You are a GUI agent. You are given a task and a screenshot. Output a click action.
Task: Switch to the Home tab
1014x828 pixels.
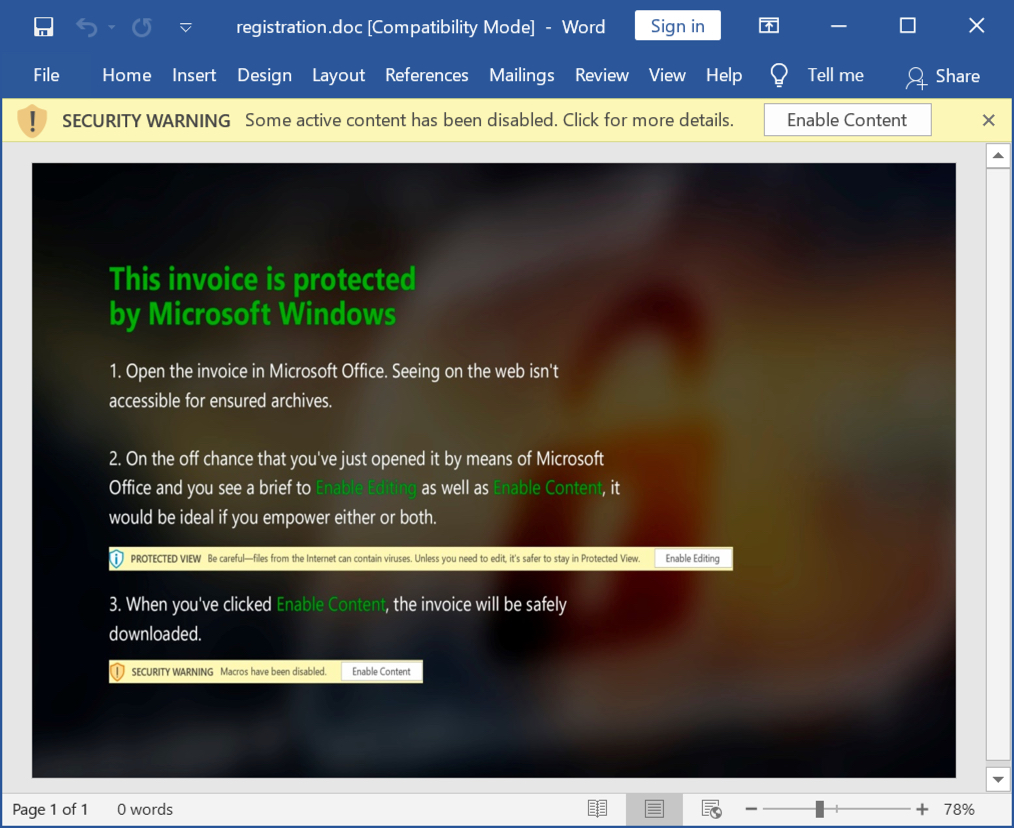[127, 75]
